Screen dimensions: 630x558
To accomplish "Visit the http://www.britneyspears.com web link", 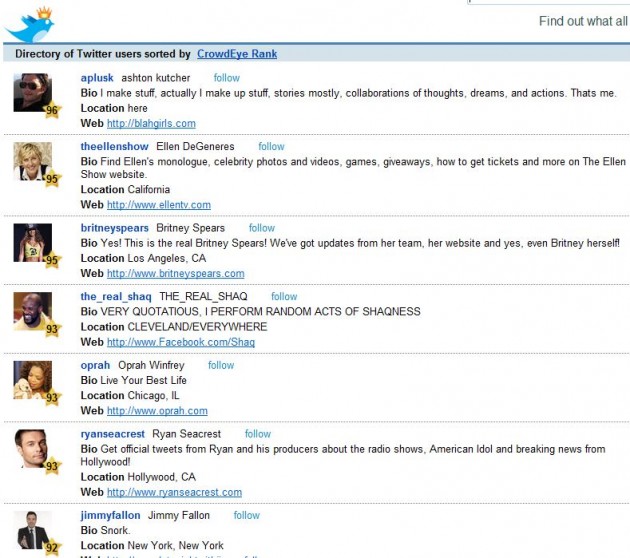I will pyautogui.click(x=176, y=274).
